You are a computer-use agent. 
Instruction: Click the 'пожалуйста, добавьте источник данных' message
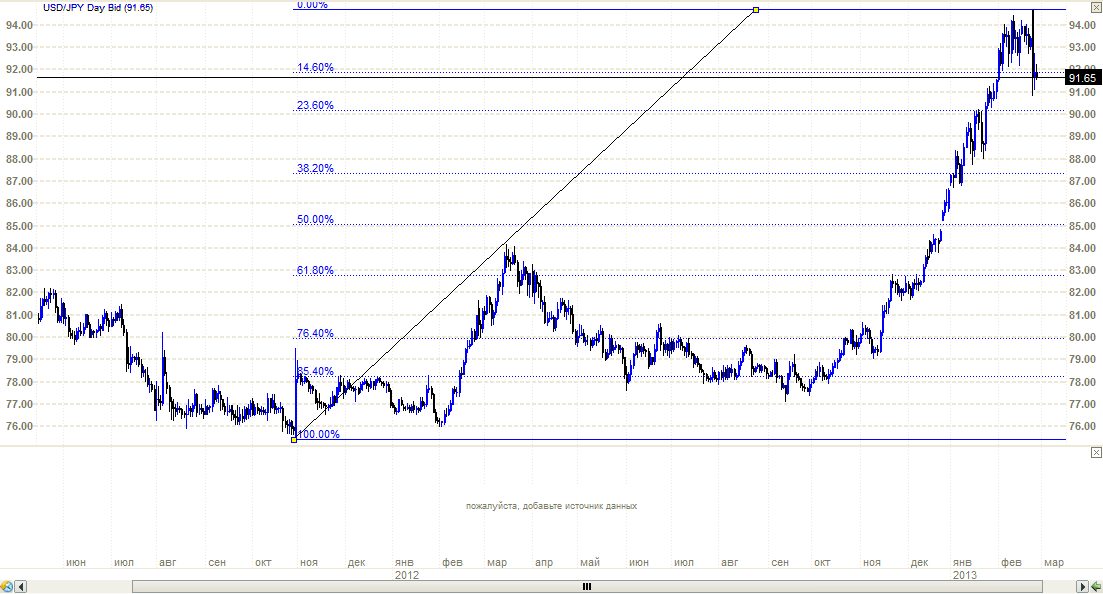(x=551, y=506)
